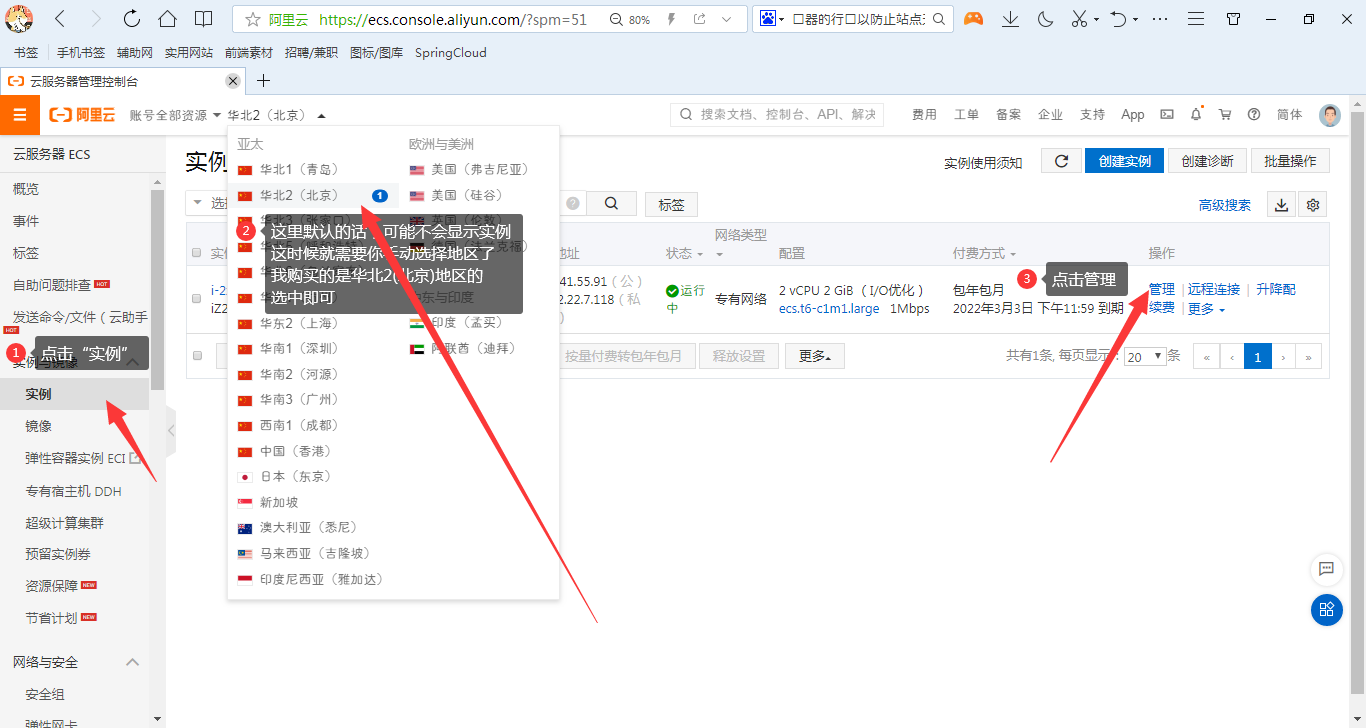Open 账号全部资源 dropdown
This screenshot has width=1366, height=728.
coord(175,115)
